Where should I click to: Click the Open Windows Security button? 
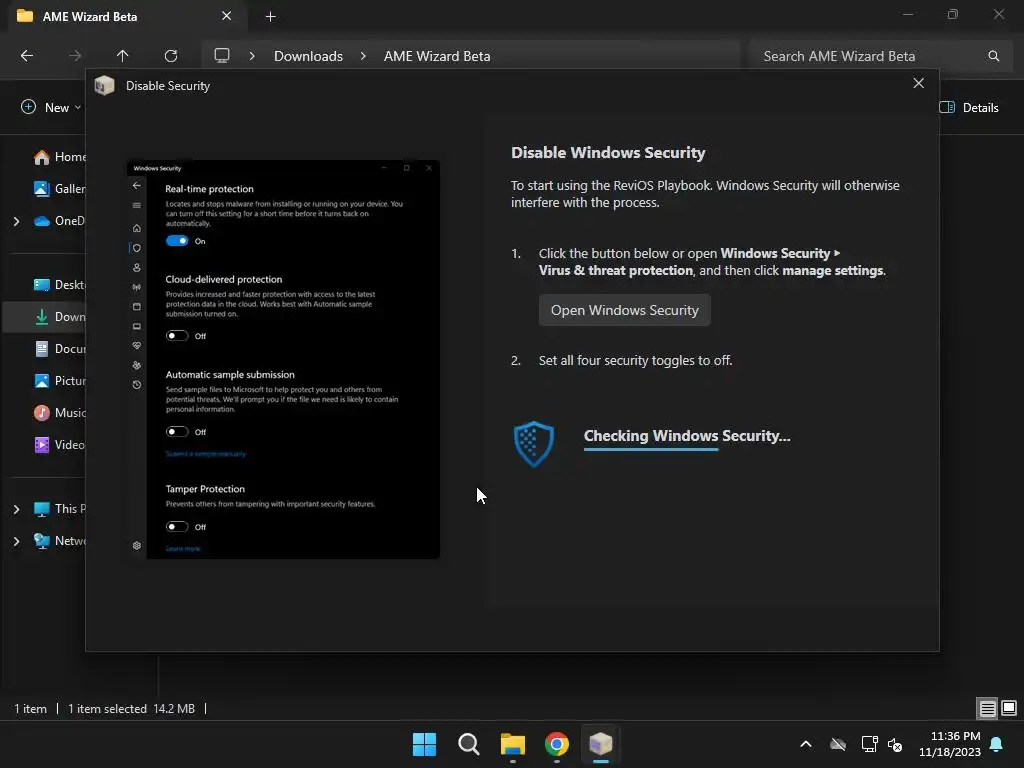tap(624, 310)
